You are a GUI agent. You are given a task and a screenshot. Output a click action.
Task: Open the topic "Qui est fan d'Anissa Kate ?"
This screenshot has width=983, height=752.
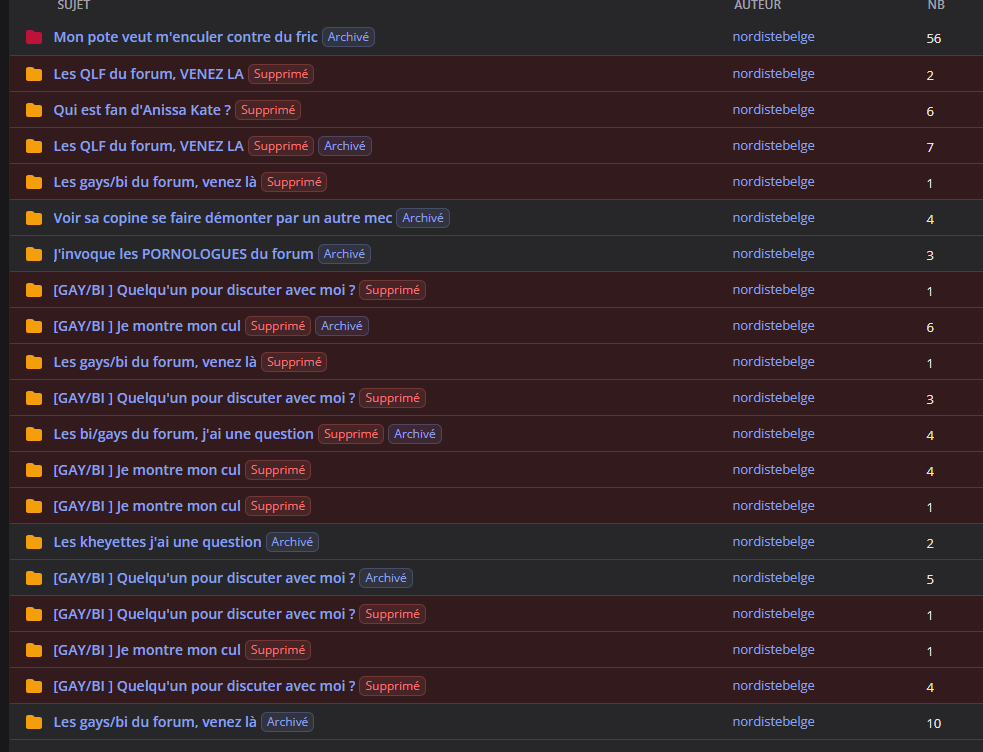(x=142, y=110)
